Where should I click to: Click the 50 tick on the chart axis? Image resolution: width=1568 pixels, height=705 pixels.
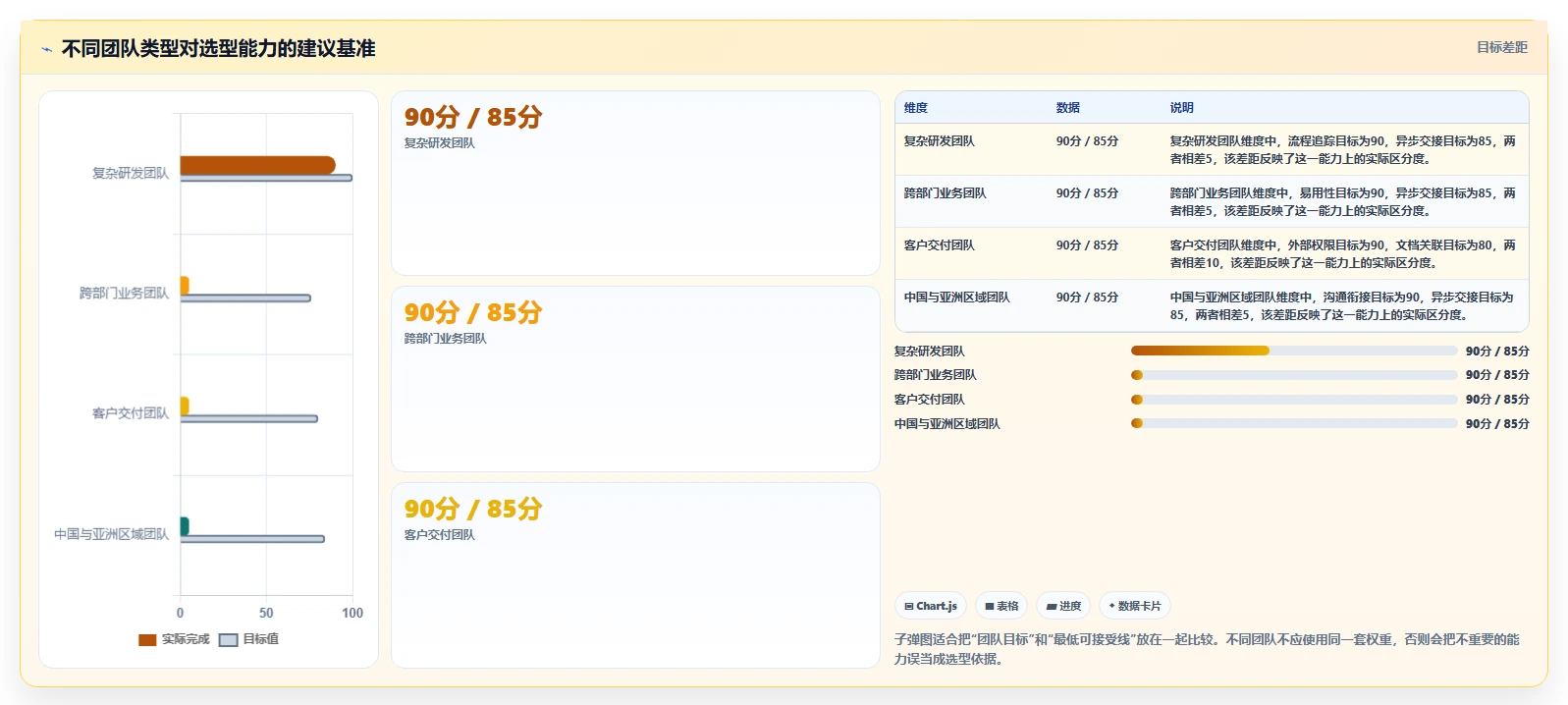pyautogui.click(x=266, y=613)
